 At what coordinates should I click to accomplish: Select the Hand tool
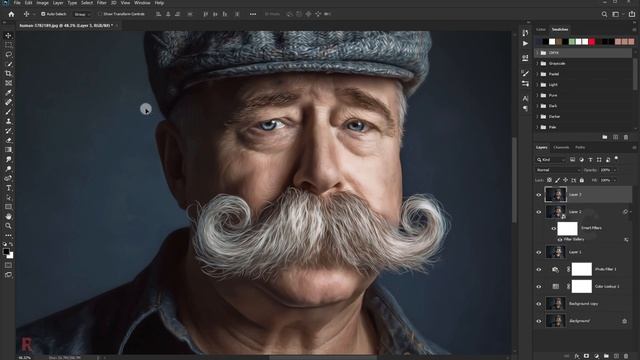pyautogui.click(x=8, y=216)
